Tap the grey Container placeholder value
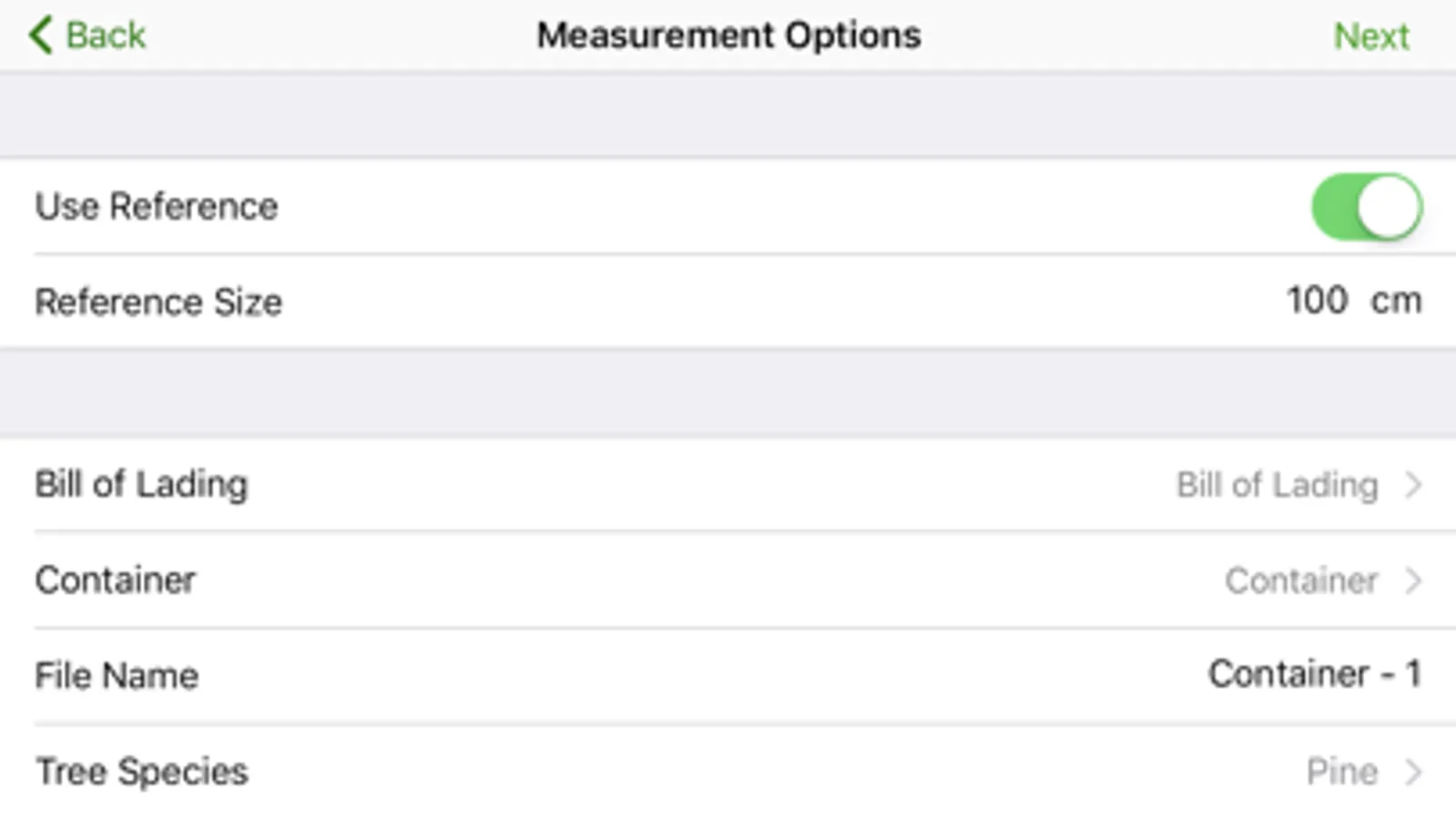The width and height of the screenshot is (1456, 820). click(1300, 580)
